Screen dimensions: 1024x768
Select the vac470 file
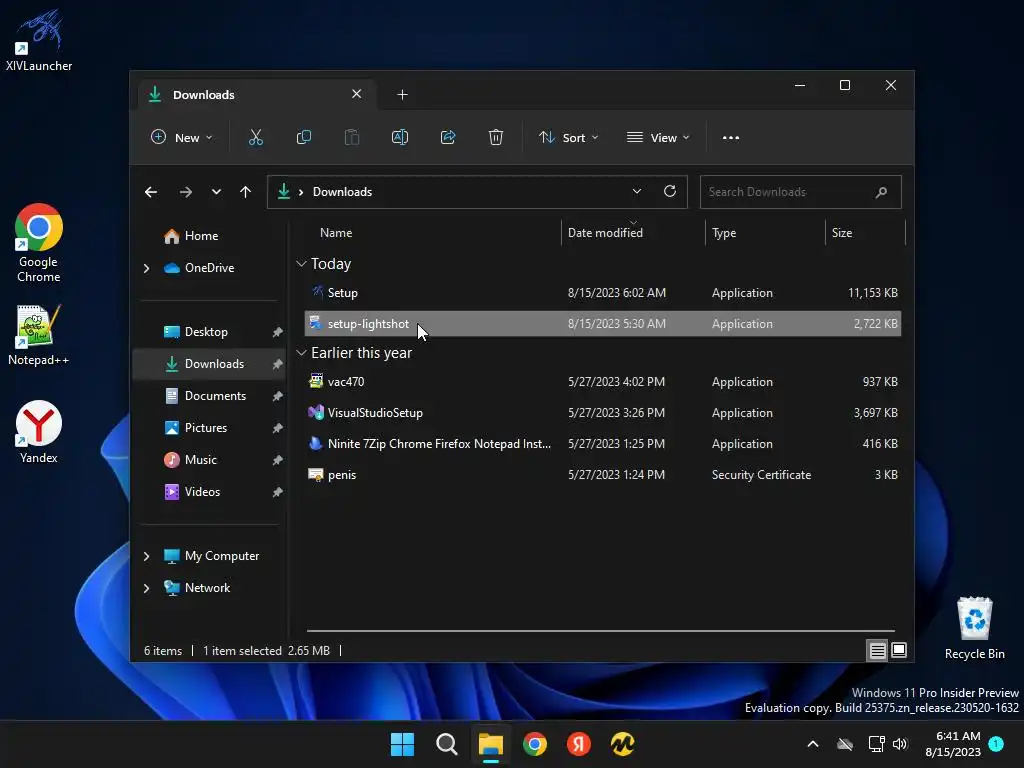click(602, 382)
